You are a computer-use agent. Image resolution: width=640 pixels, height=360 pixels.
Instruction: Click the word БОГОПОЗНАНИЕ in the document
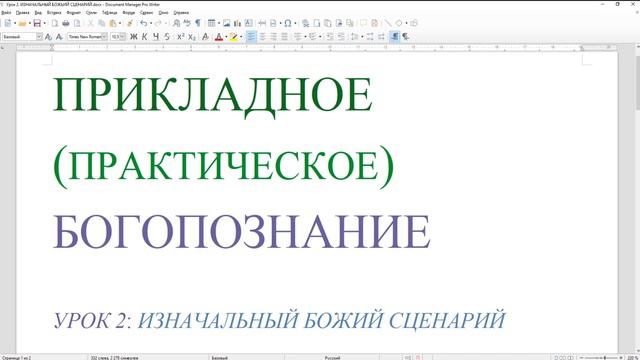(242, 232)
